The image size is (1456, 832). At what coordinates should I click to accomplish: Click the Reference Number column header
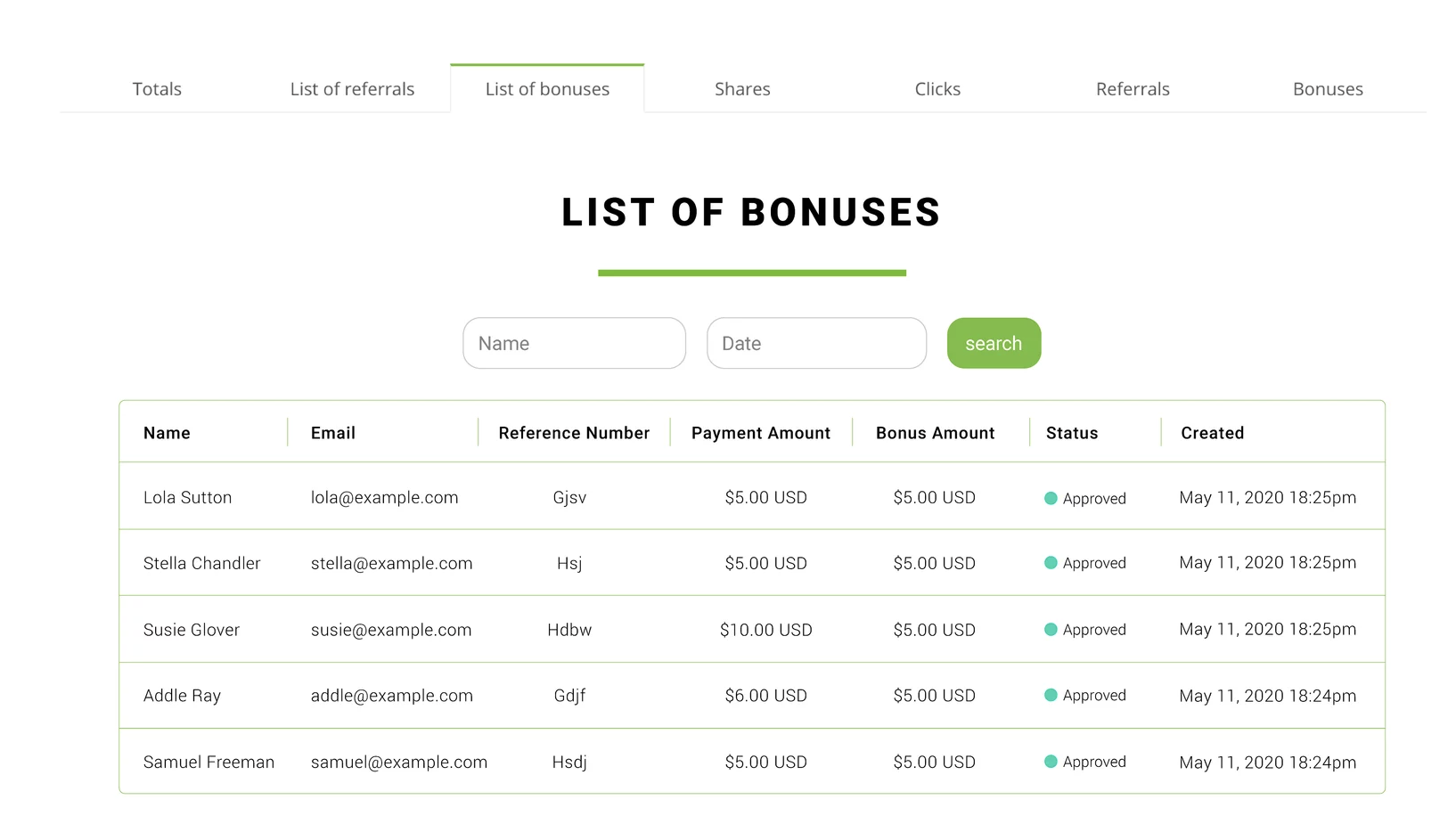click(573, 433)
